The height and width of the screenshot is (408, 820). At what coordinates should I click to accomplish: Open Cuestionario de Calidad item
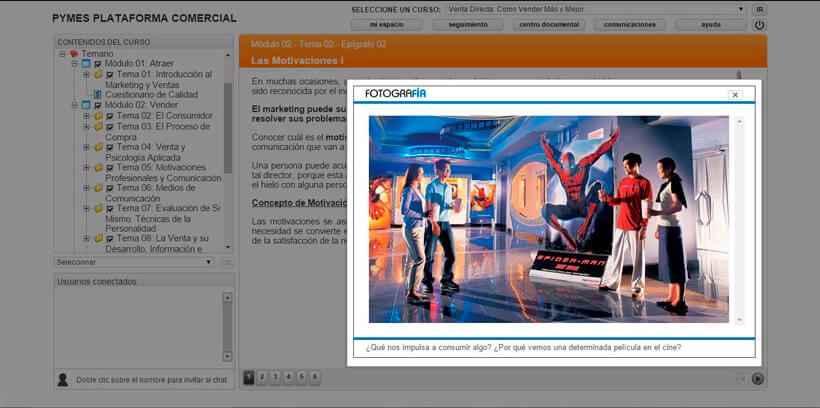(151, 95)
